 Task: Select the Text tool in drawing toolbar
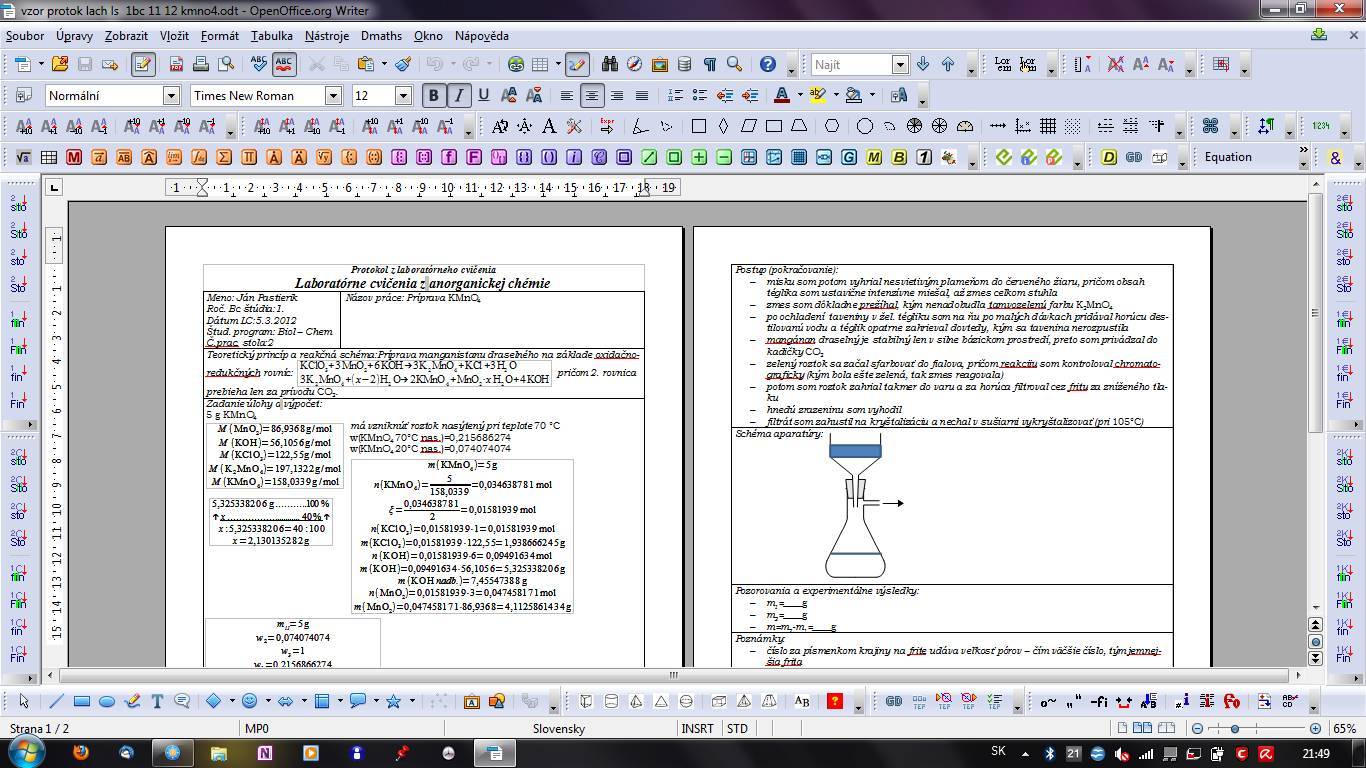click(x=157, y=701)
